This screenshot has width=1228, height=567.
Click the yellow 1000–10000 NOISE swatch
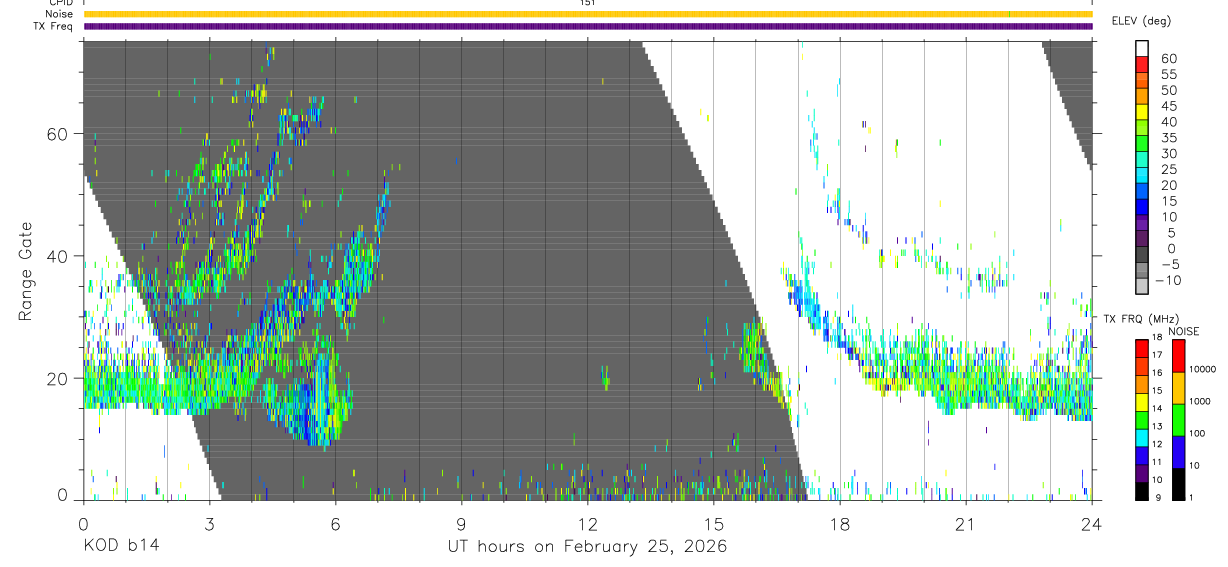1177,387
